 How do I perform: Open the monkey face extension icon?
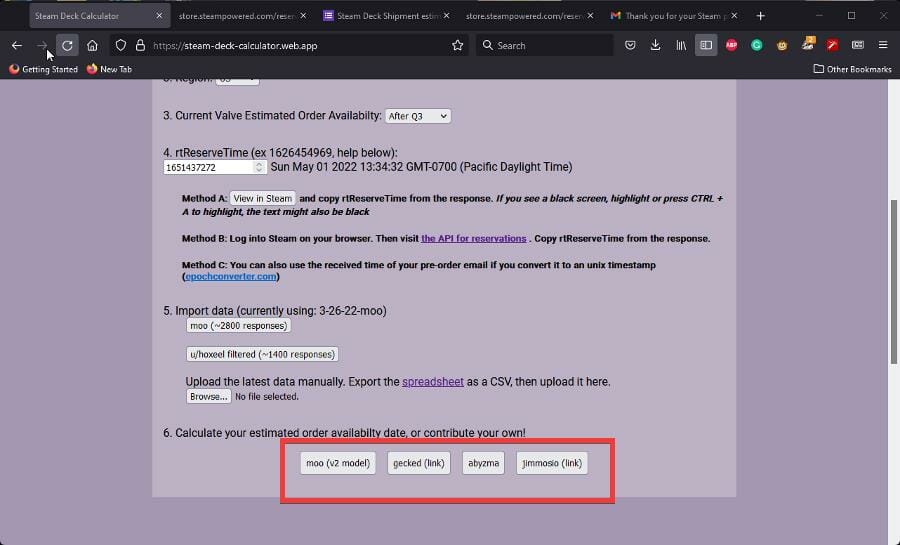tap(782, 45)
